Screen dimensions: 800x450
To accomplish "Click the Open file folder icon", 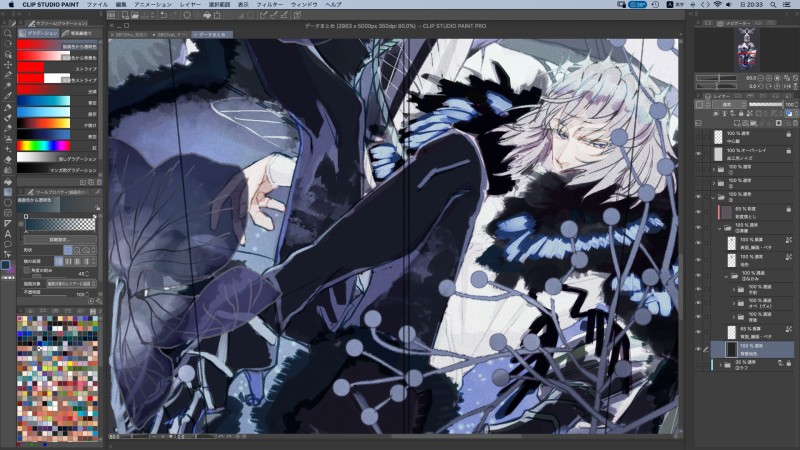I will click(x=135, y=15).
